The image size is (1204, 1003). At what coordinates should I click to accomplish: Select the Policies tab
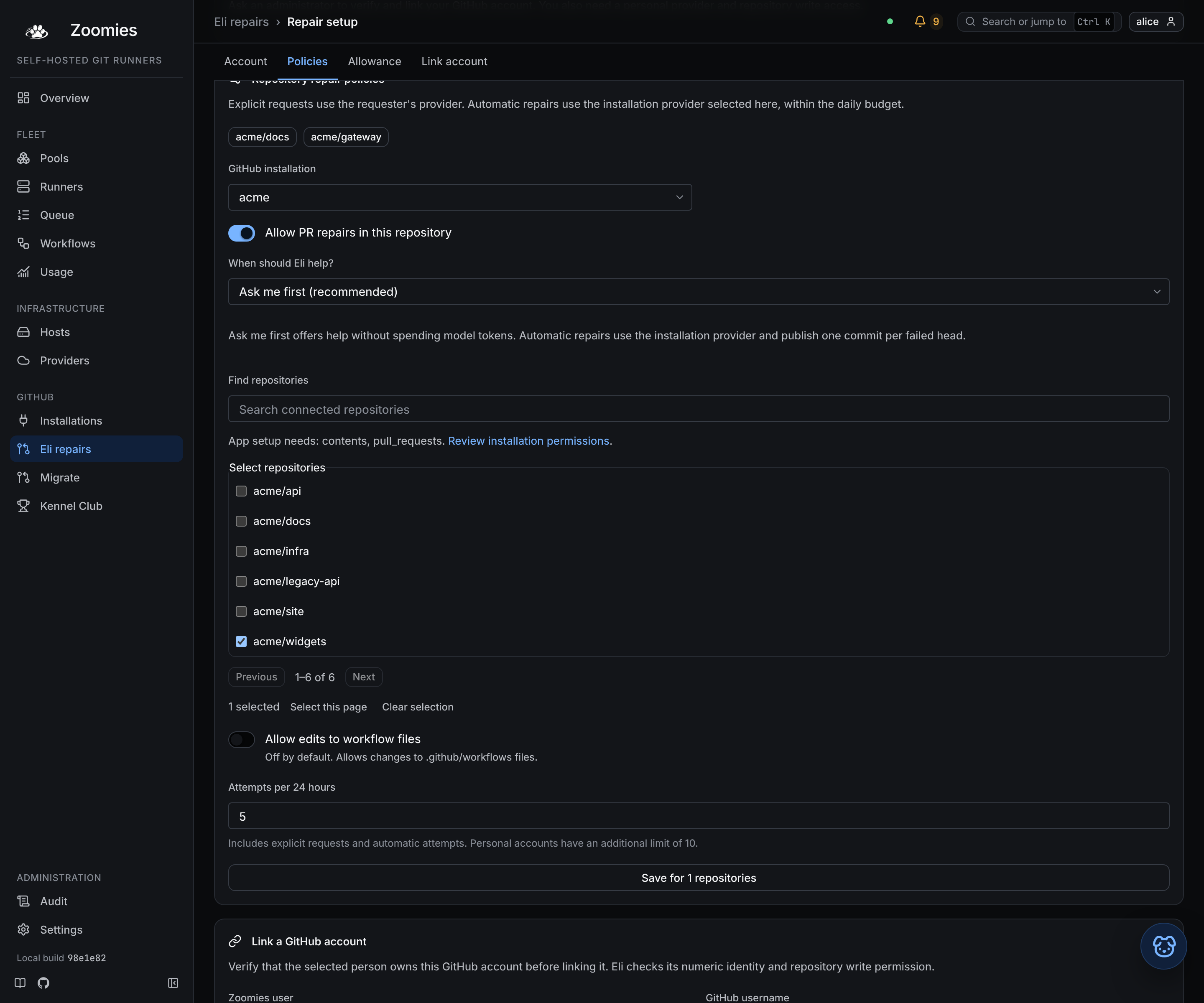pos(307,61)
